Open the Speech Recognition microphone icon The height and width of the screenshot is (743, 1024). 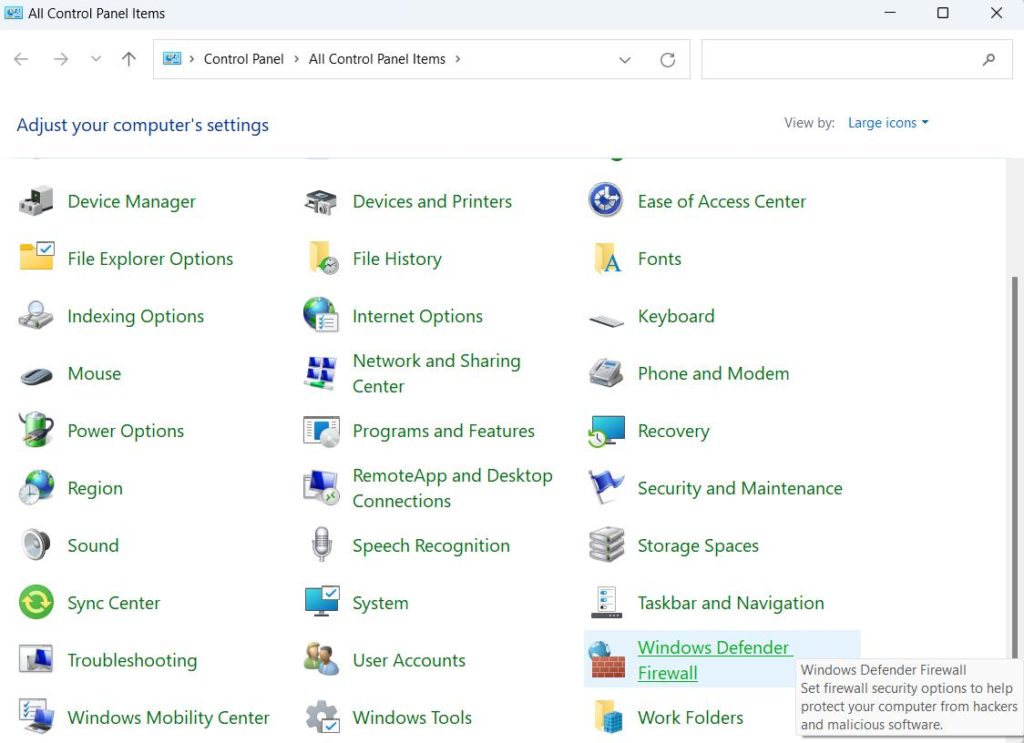click(321, 545)
